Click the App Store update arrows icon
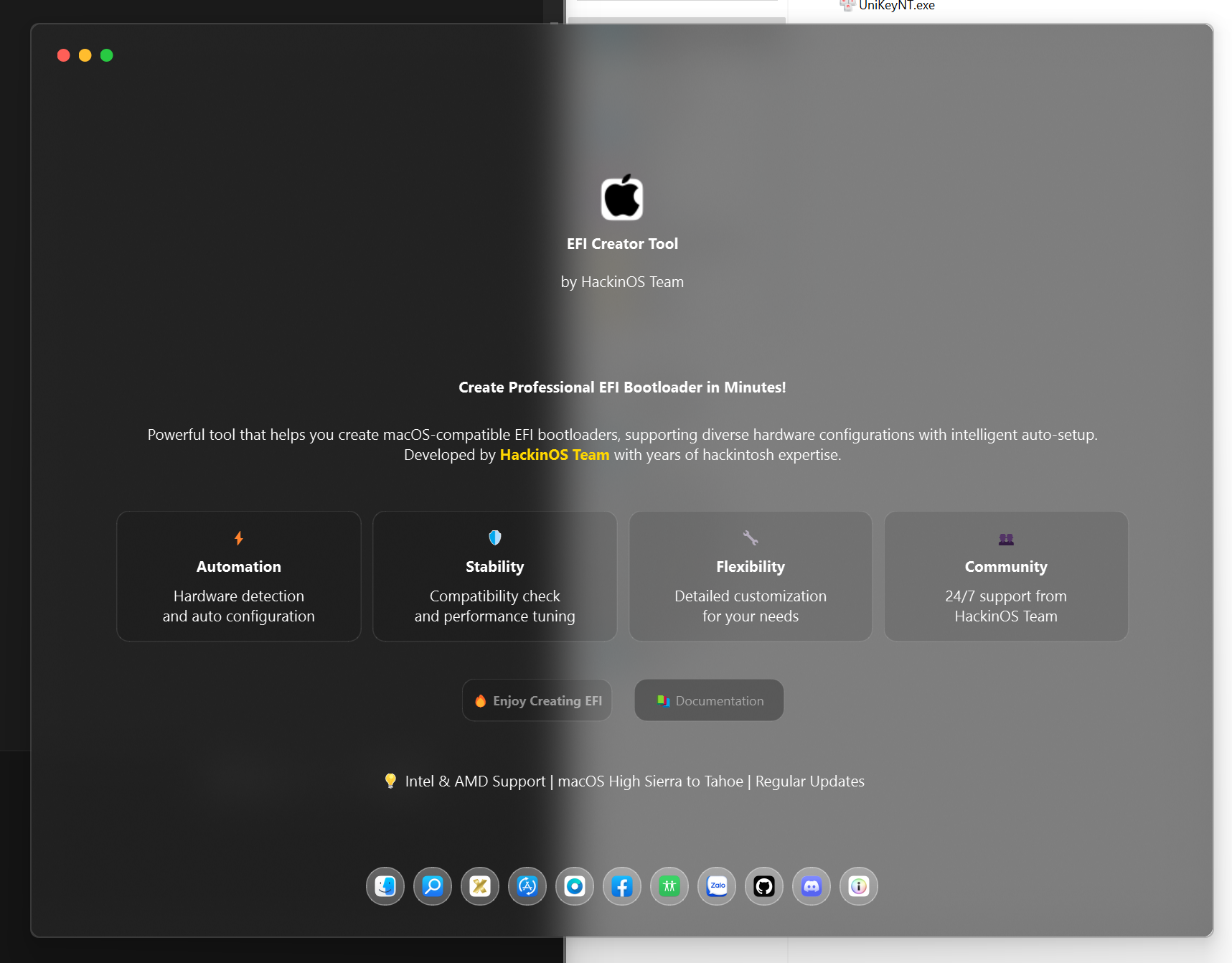1232x963 pixels. point(527,886)
